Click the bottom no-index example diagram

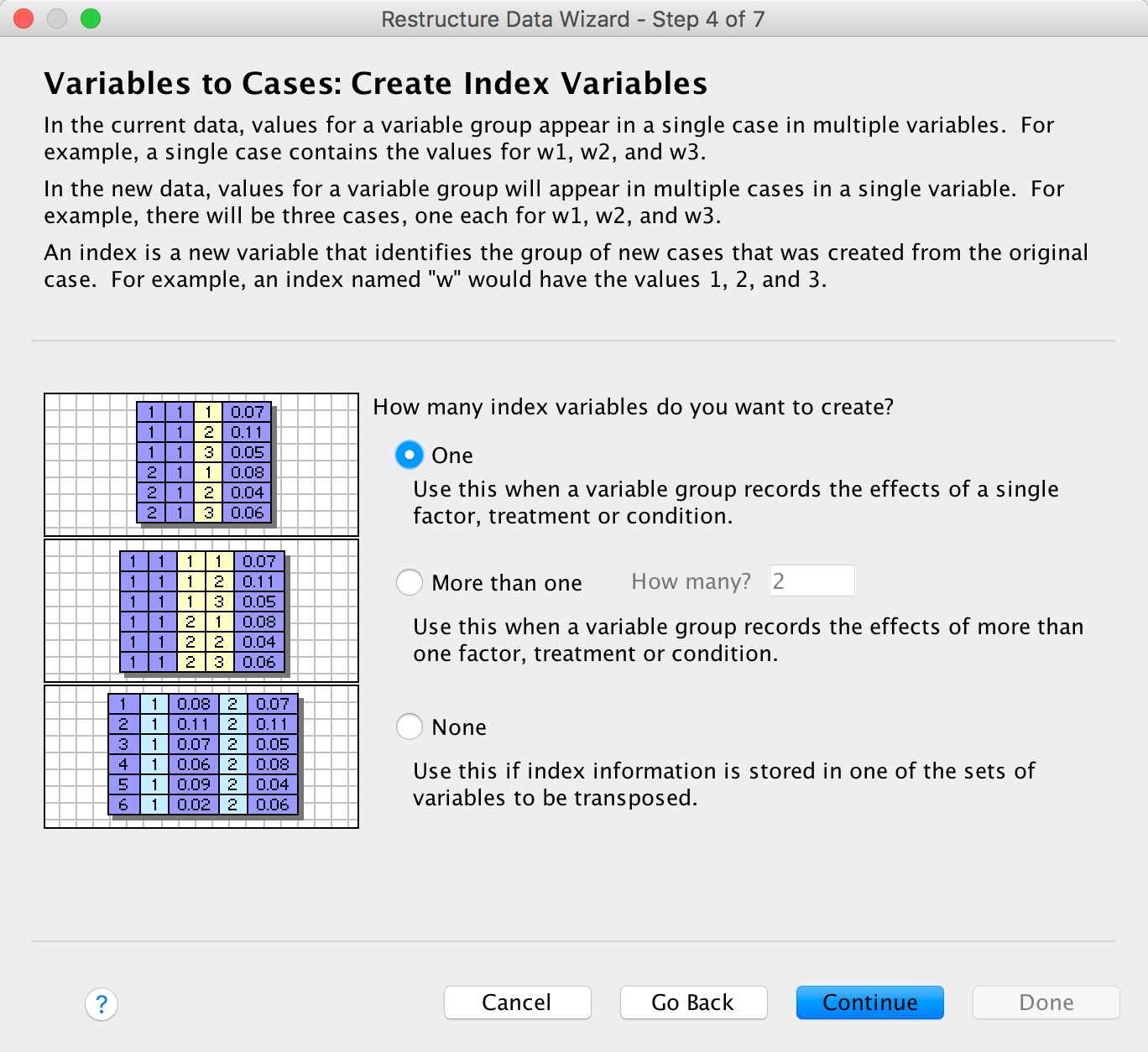pos(201,756)
